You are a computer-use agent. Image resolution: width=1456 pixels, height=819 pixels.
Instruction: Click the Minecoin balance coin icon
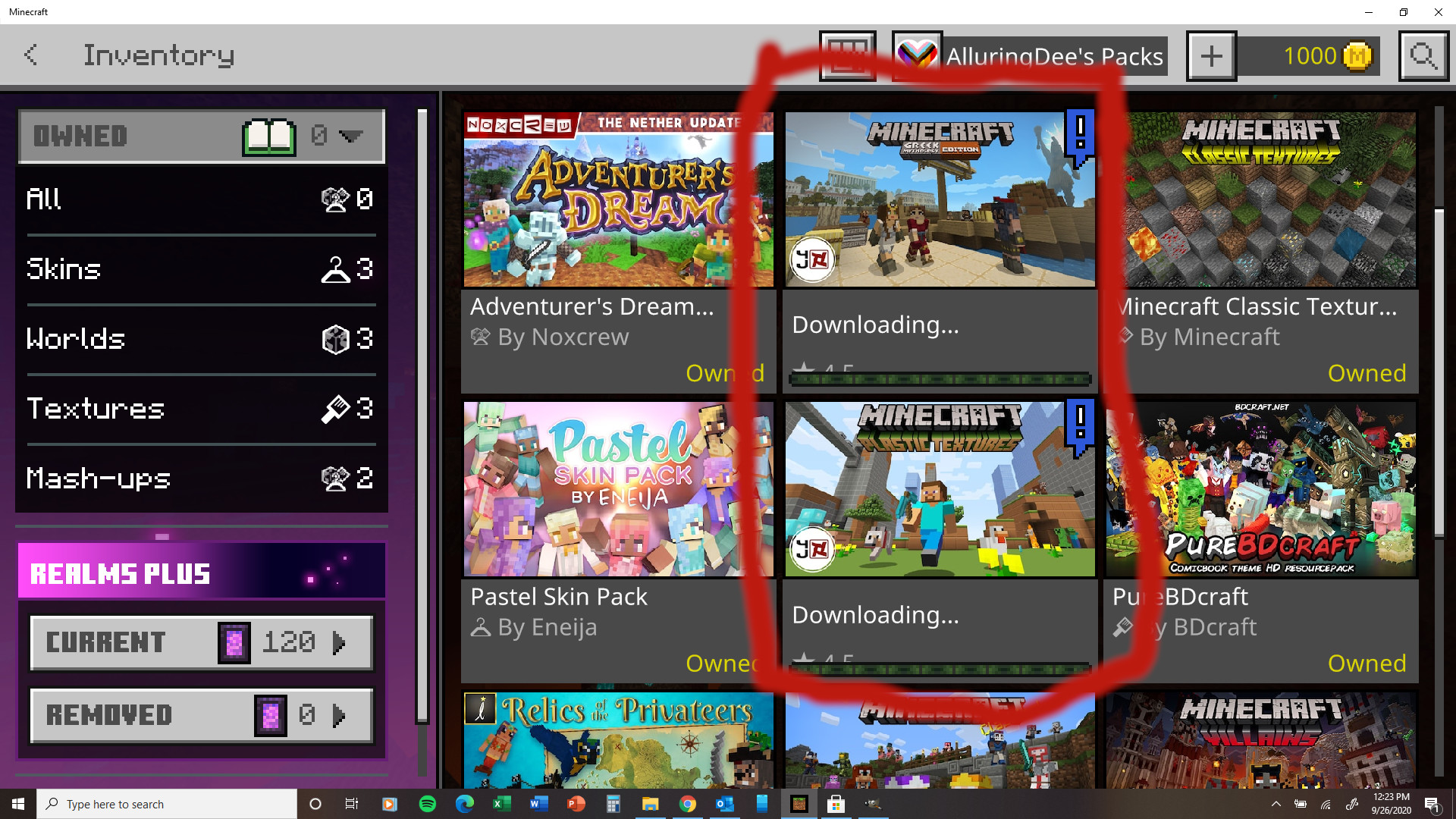pos(1357,56)
